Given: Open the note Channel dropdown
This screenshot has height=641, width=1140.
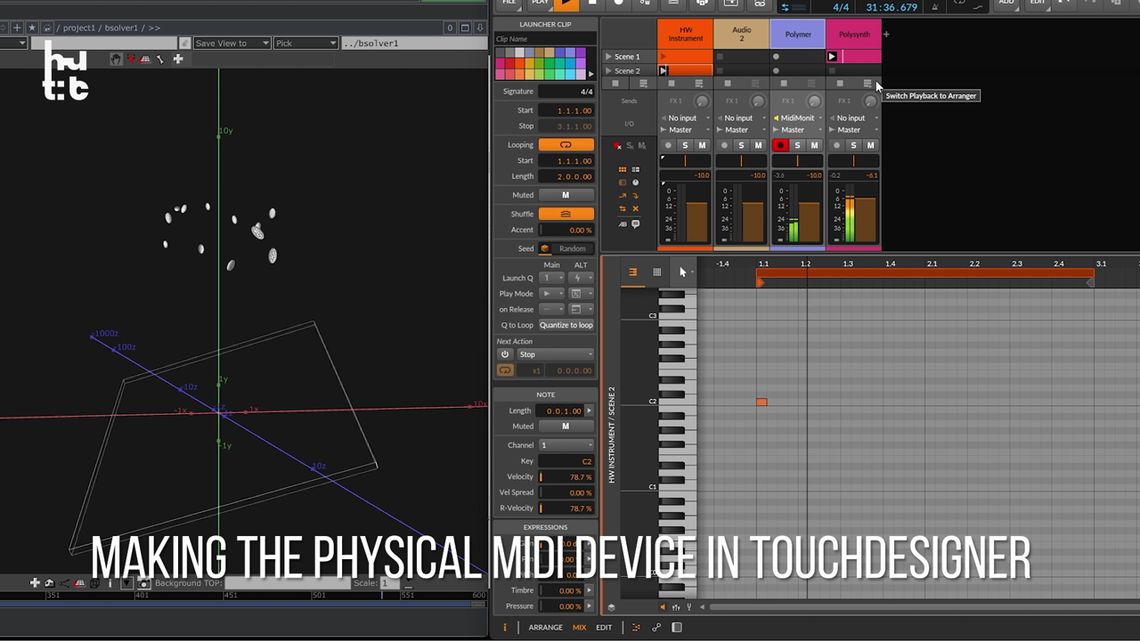Looking at the screenshot, I should (x=566, y=445).
